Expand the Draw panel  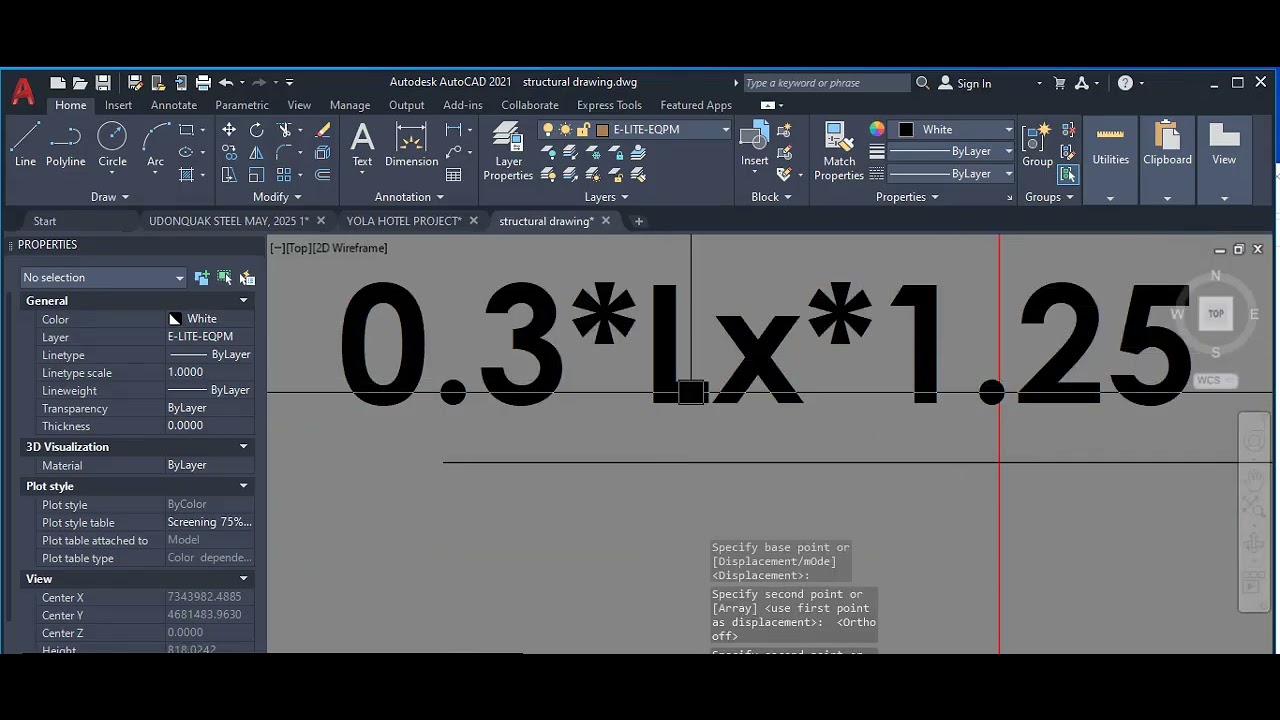(109, 197)
